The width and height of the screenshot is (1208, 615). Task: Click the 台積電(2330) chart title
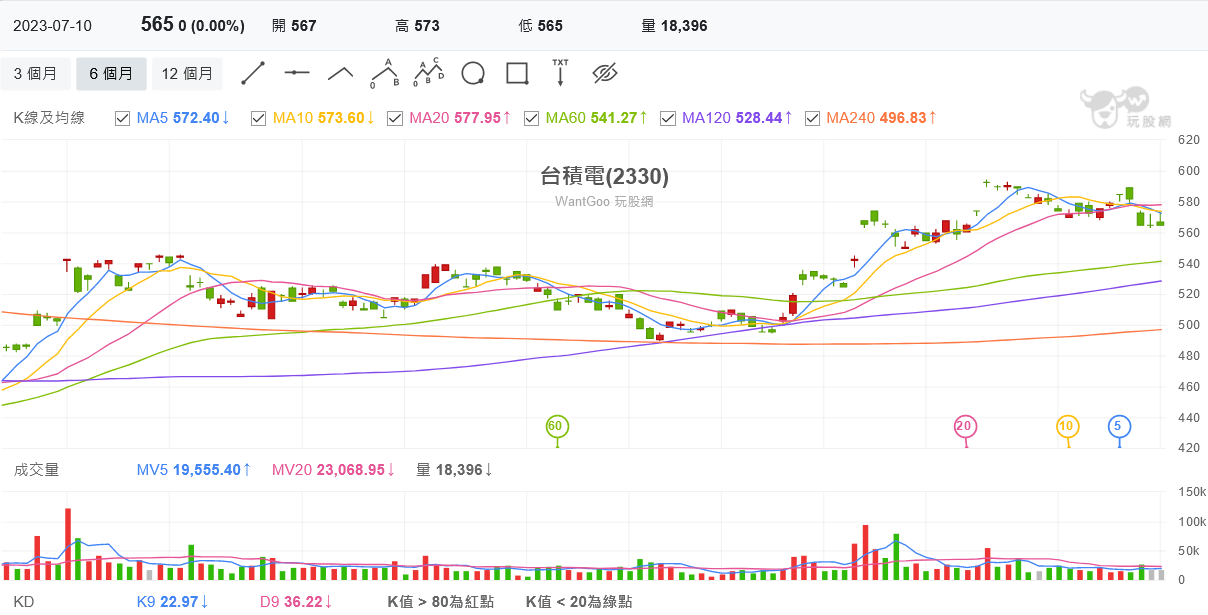point(604,177)
